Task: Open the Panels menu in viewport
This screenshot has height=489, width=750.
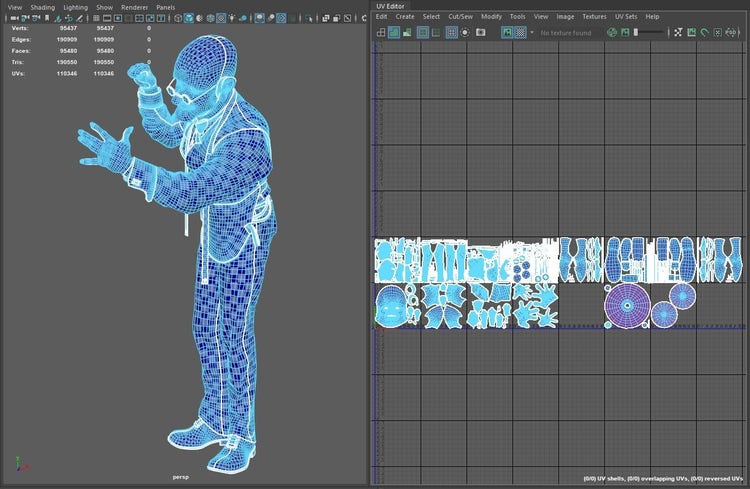Action: (x=165, y=7)
